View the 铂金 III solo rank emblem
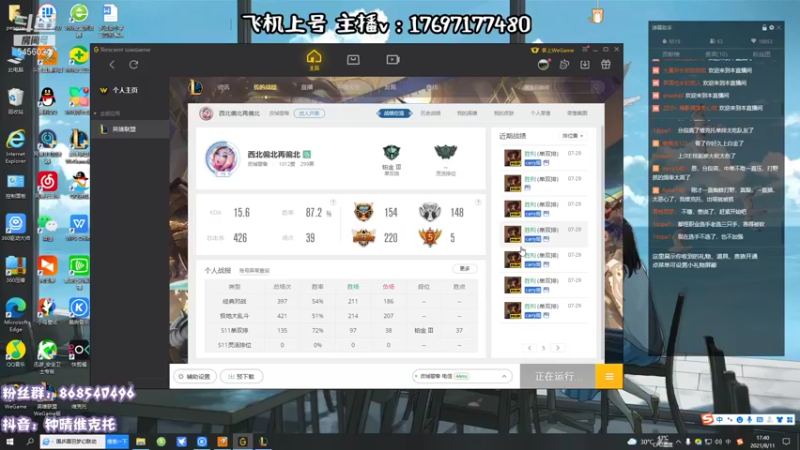 pyautogui.click(x=391, y=153)
